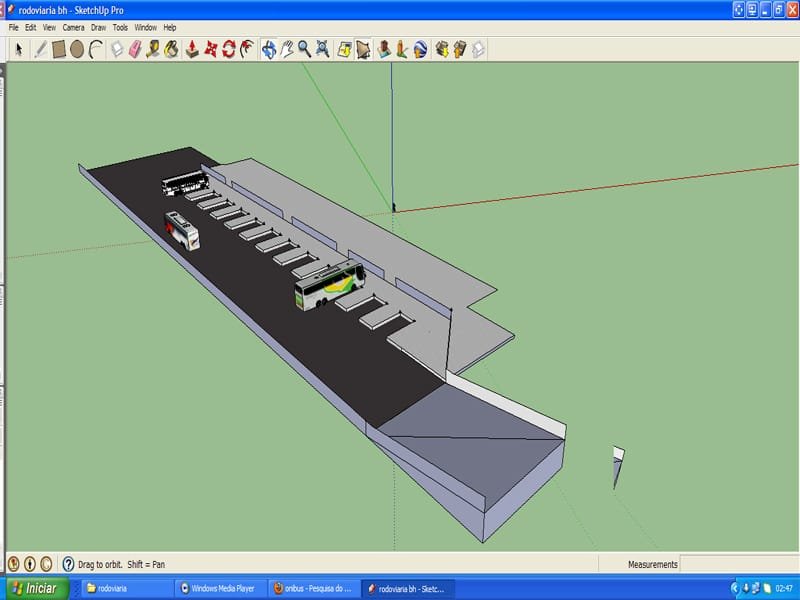Switch to the Orbit tool
Viewport: 800px width, 600px height.
268,48
